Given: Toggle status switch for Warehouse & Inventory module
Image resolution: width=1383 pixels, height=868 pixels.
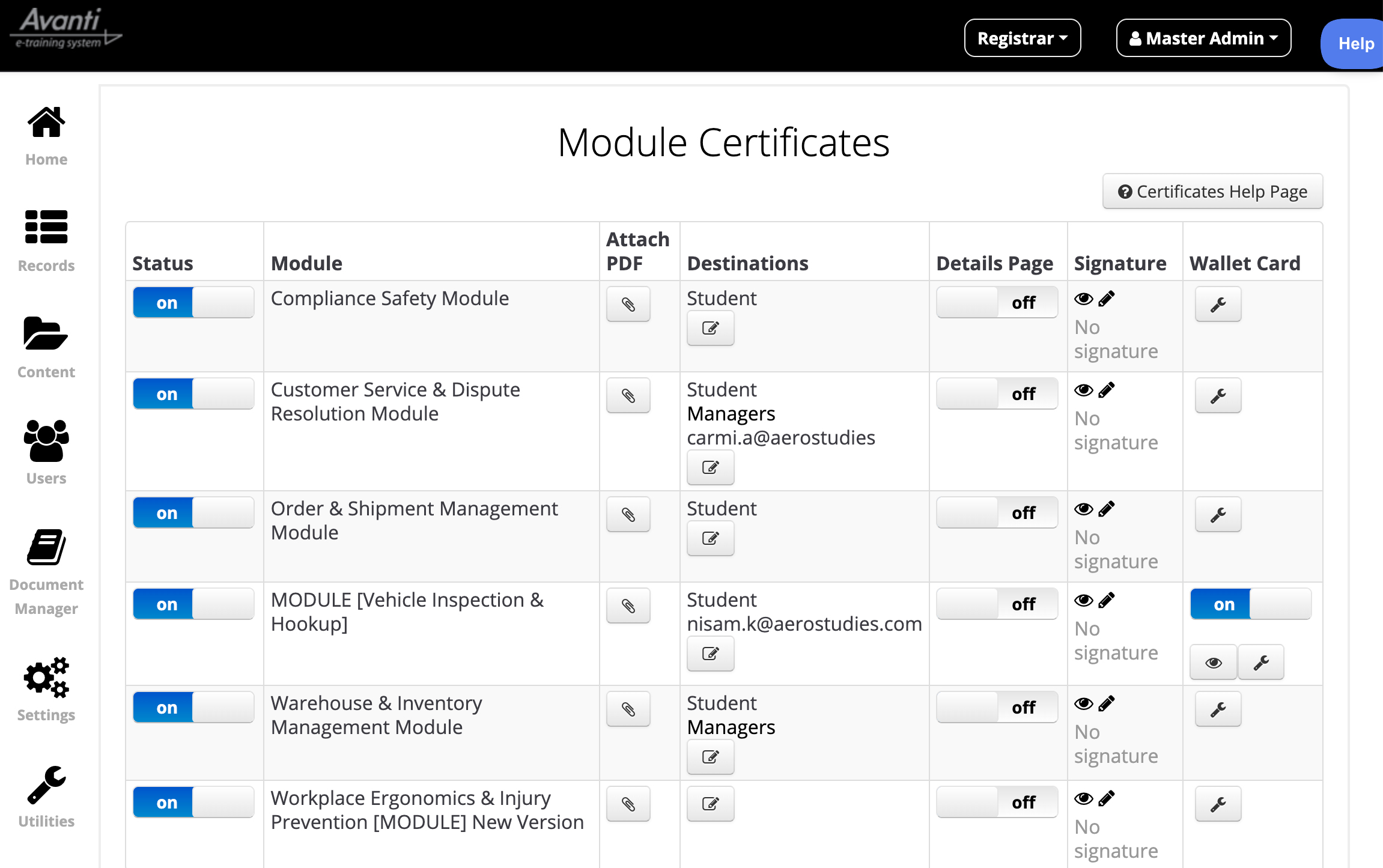Looking at the screenshot, I should (193, 708).
